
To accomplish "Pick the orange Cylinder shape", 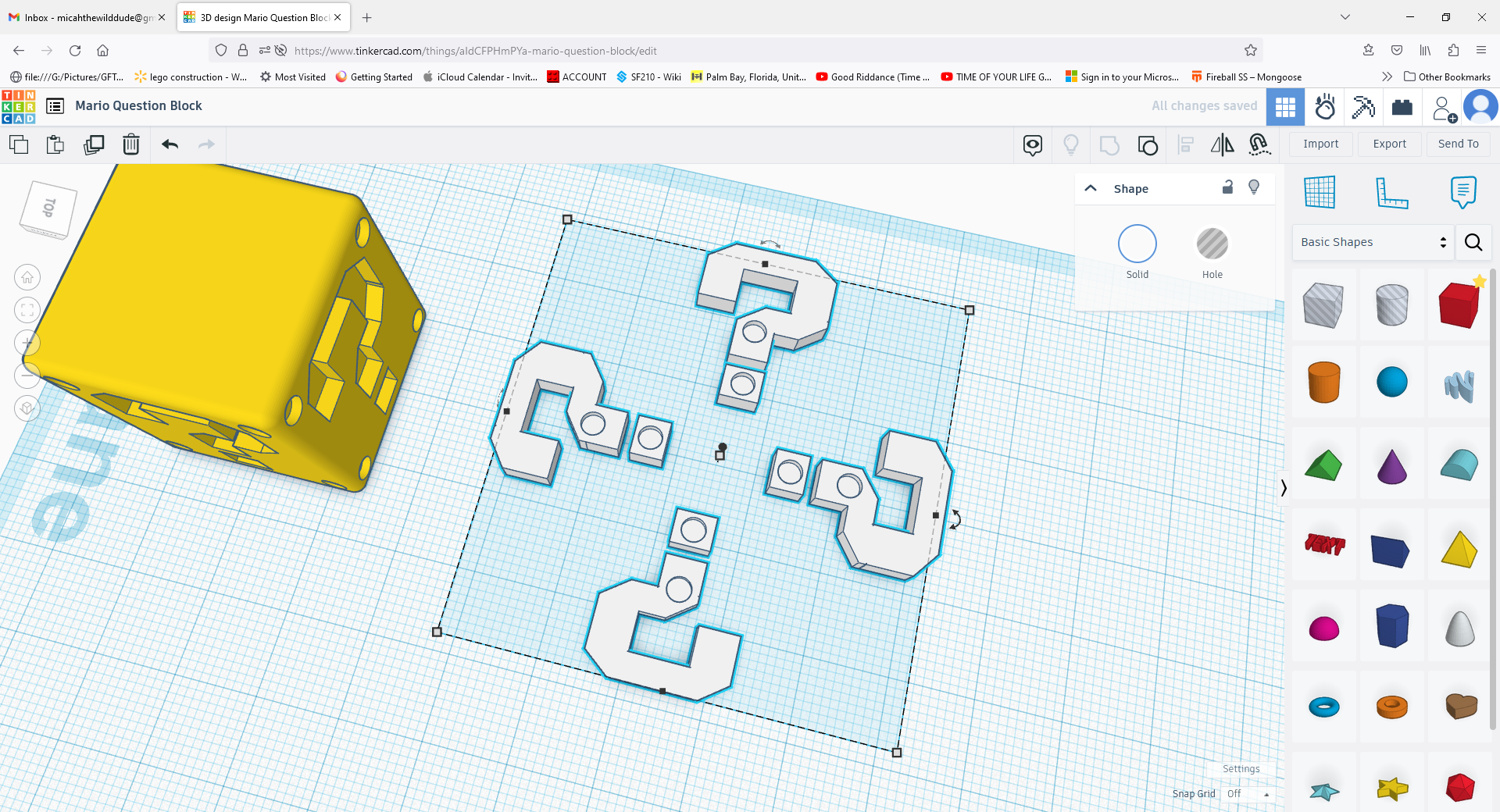I will click(x=1323, y=382).
